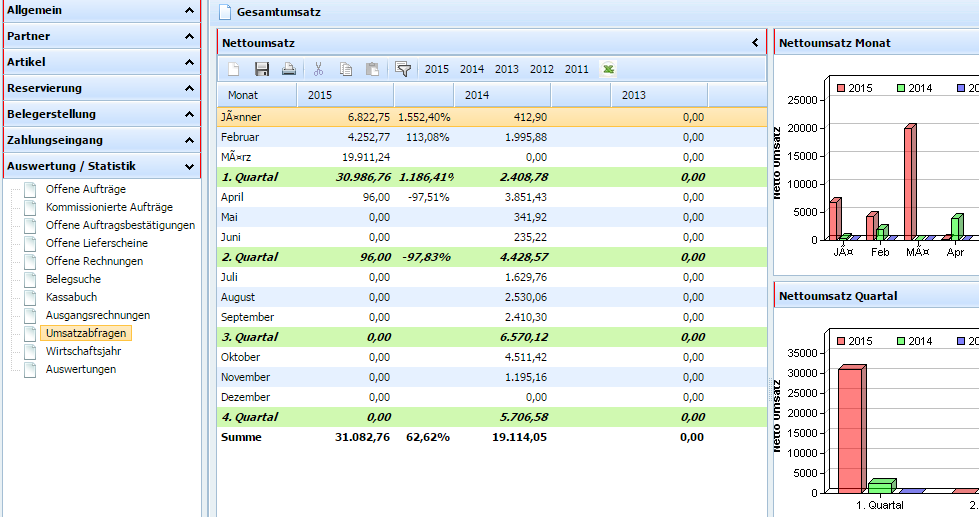Click the scissors Cut icon
This screenshot has height=517, width=979.
(318, 69)
